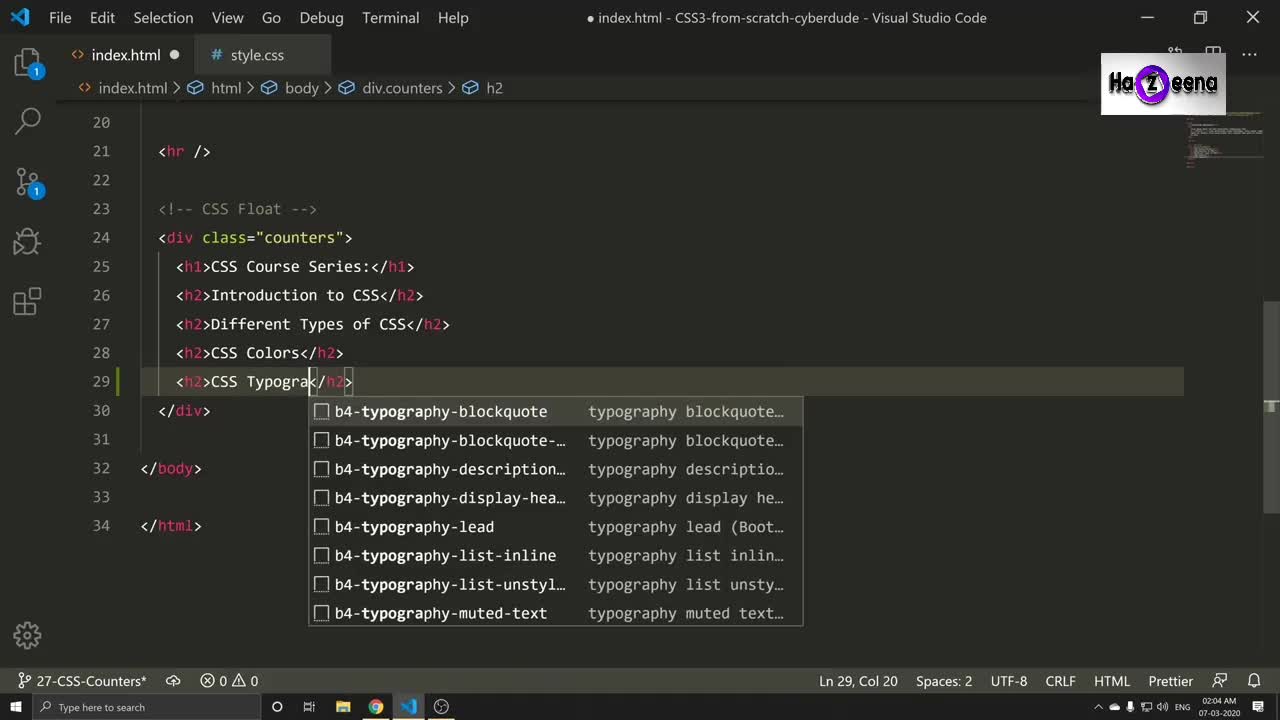Select b4-typography-list-unstyl… suggestion
This screenshot has height=720, width=1280.
pos(555,584)
